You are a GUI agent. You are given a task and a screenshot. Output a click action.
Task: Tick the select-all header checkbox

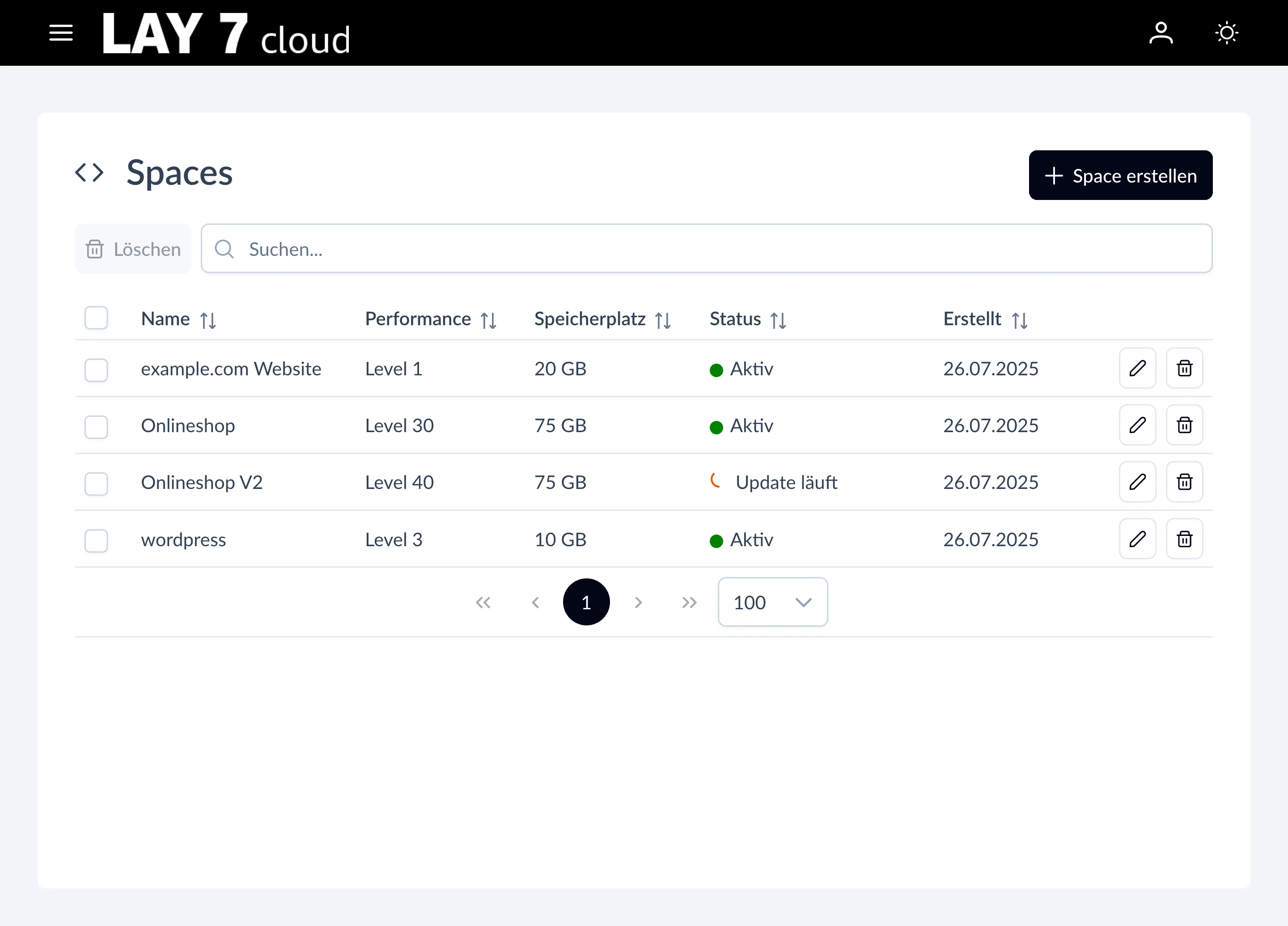click(x=96, y=318)
